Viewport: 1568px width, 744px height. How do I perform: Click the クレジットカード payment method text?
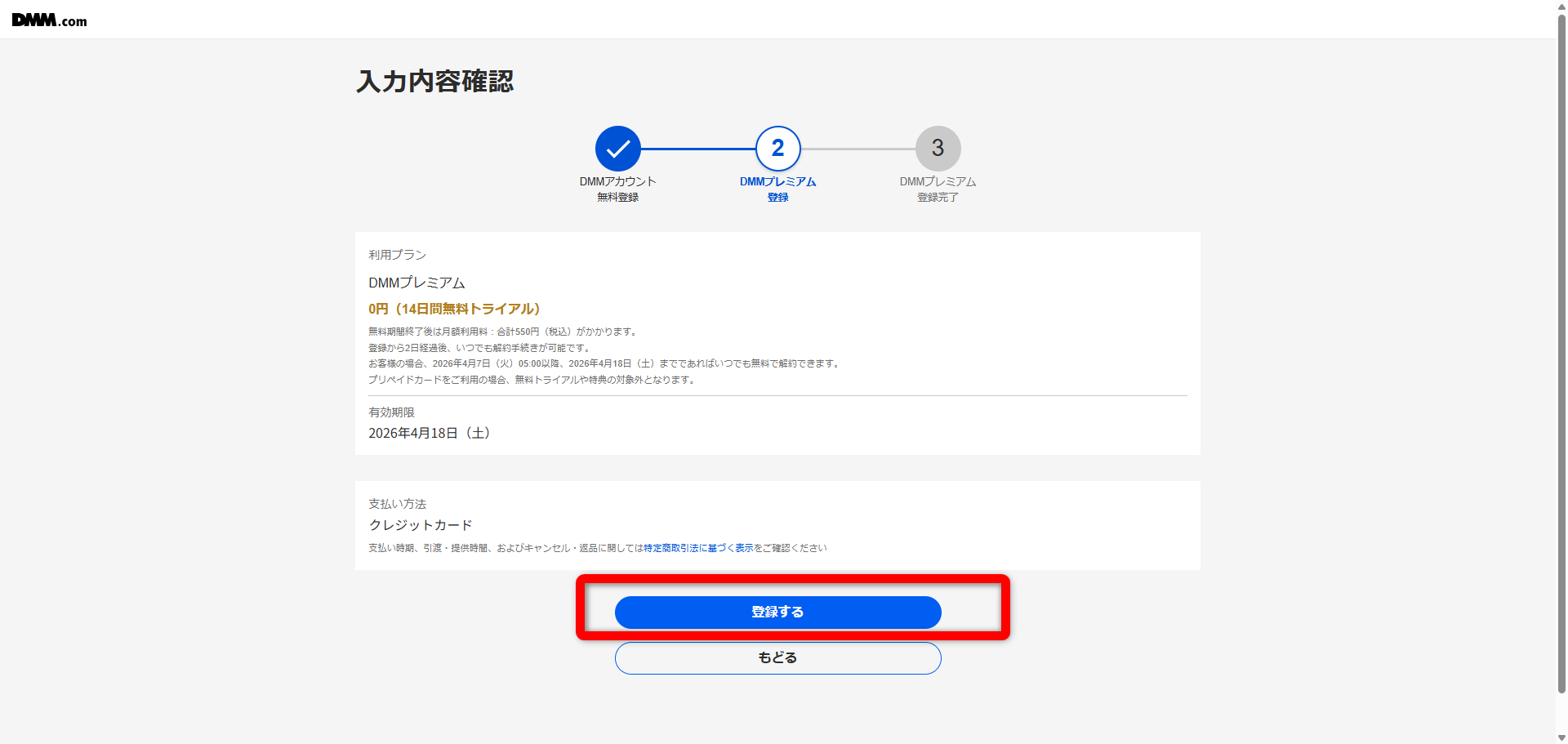(x=420, y=525)
